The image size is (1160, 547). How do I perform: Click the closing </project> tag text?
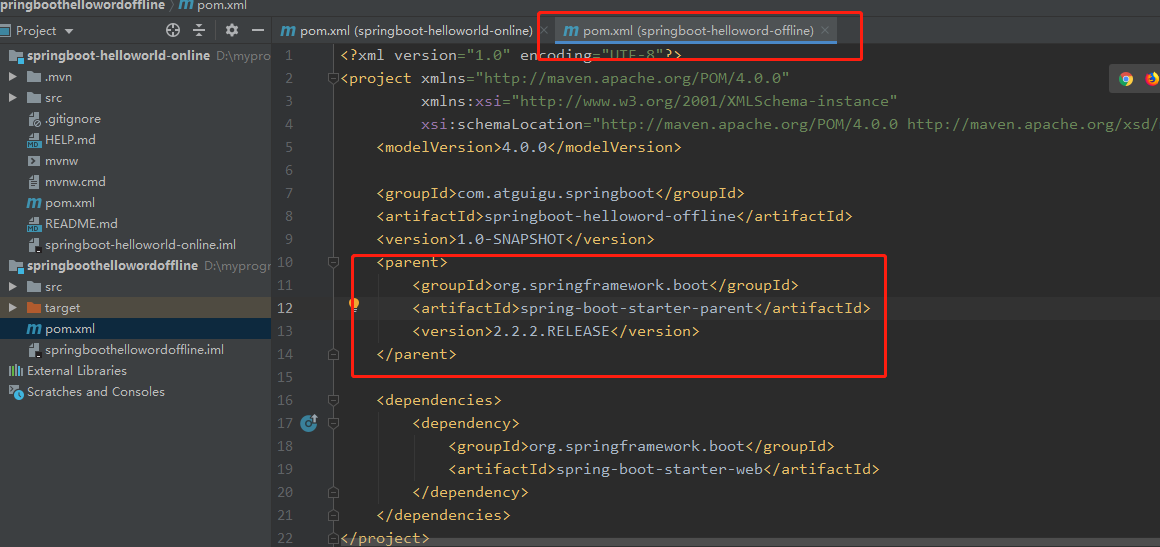(385, 538)
